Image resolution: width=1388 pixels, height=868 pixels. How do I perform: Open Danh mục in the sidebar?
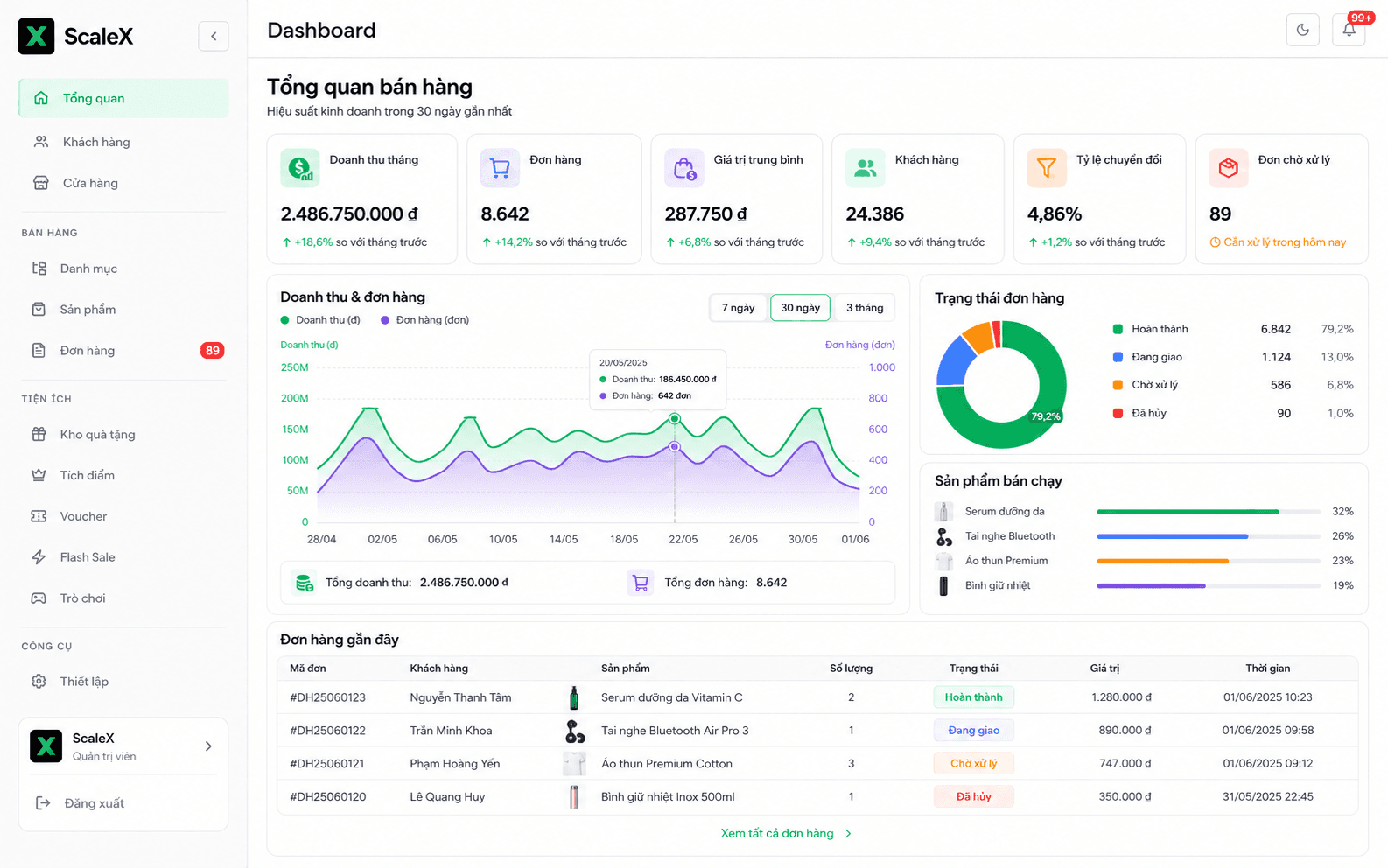(x=123, y=269)
